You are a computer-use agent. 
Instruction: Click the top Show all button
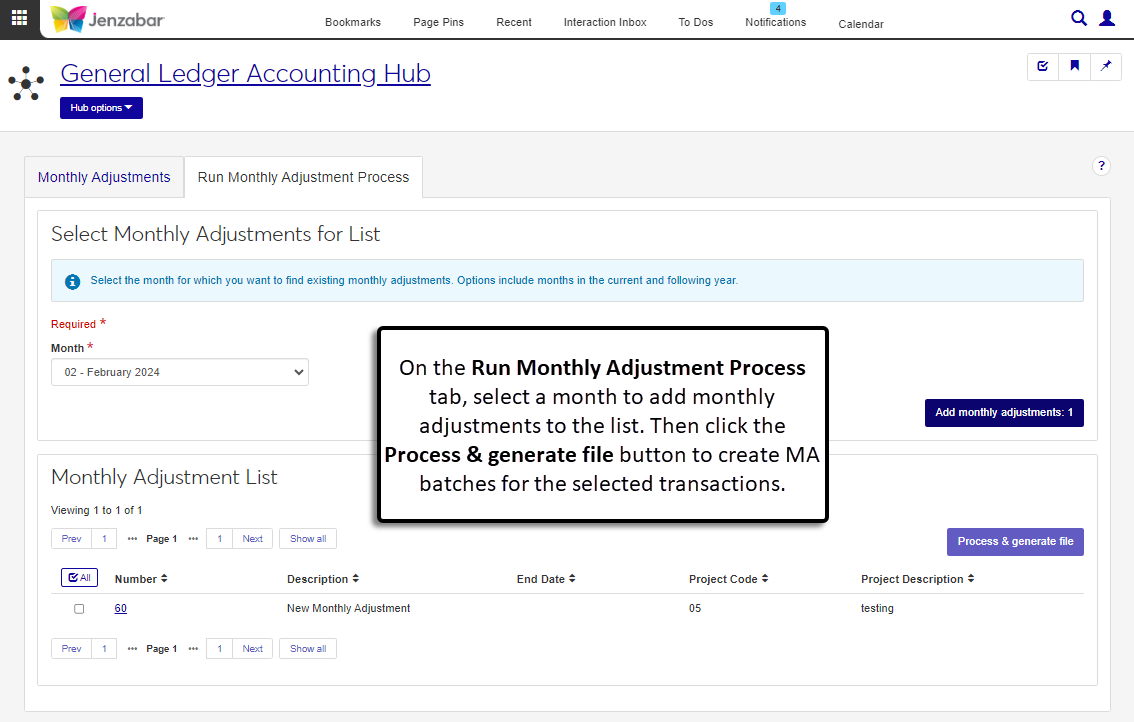coord(308,539)
